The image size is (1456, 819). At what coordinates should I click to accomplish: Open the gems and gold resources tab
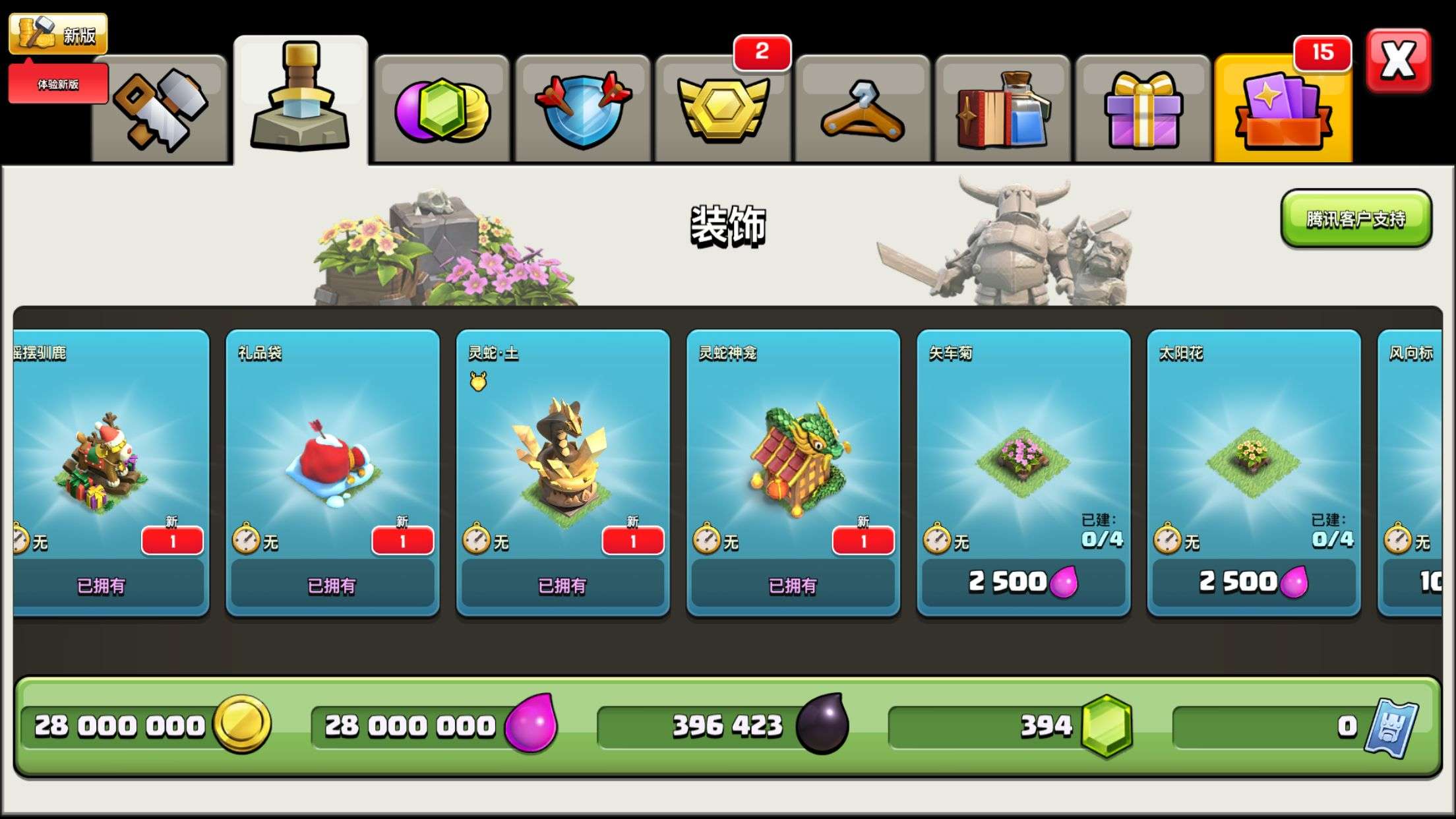(442, 109)
